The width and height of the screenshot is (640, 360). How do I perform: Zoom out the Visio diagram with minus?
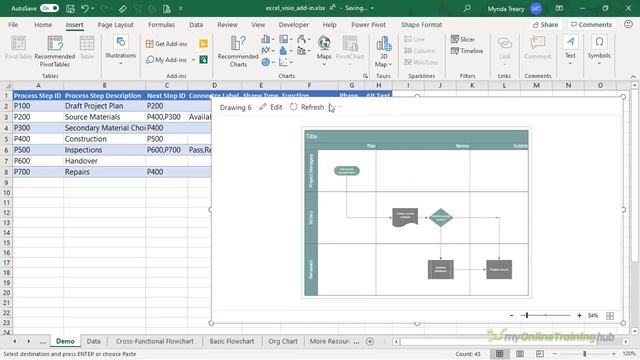coord(511,316)
